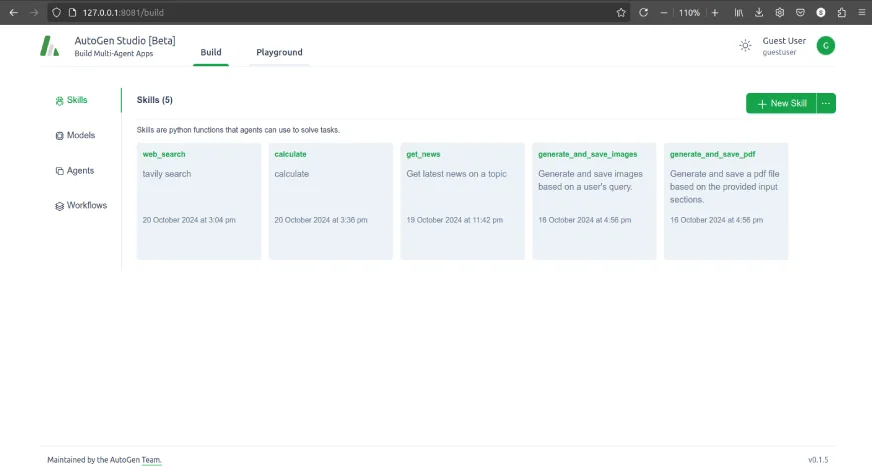Open the Models sidebar section
This screenshot has width=872, height=473.
point(75,135)
